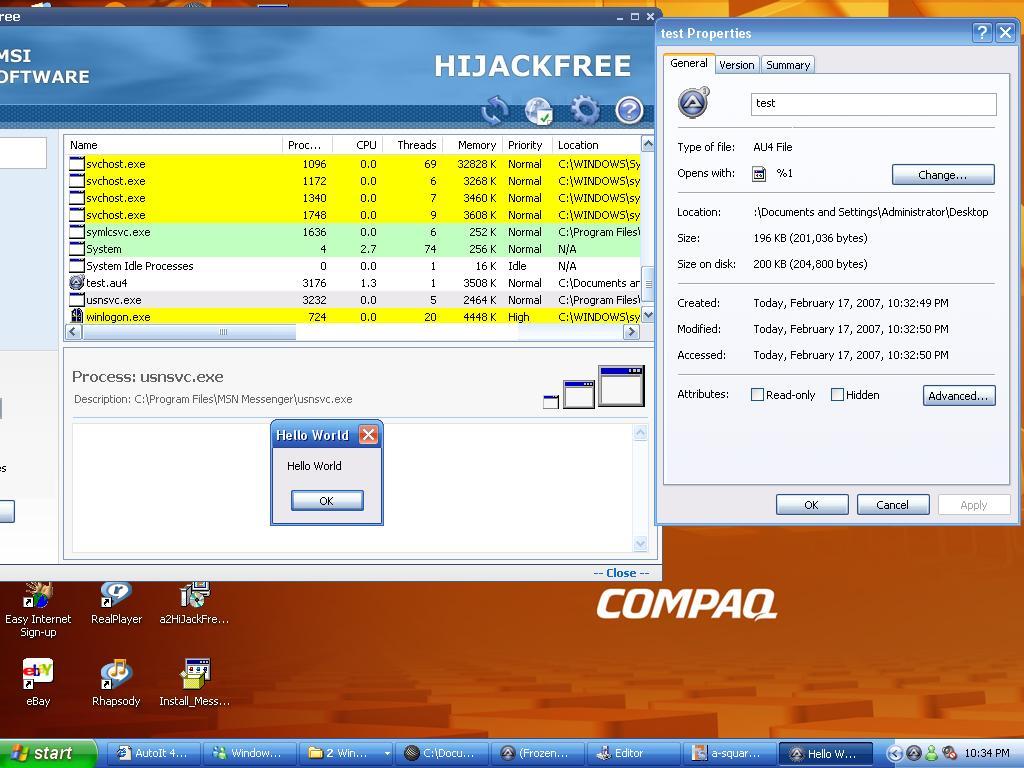Click the -- Close -- link in HiJackFree

click(621, 573)
